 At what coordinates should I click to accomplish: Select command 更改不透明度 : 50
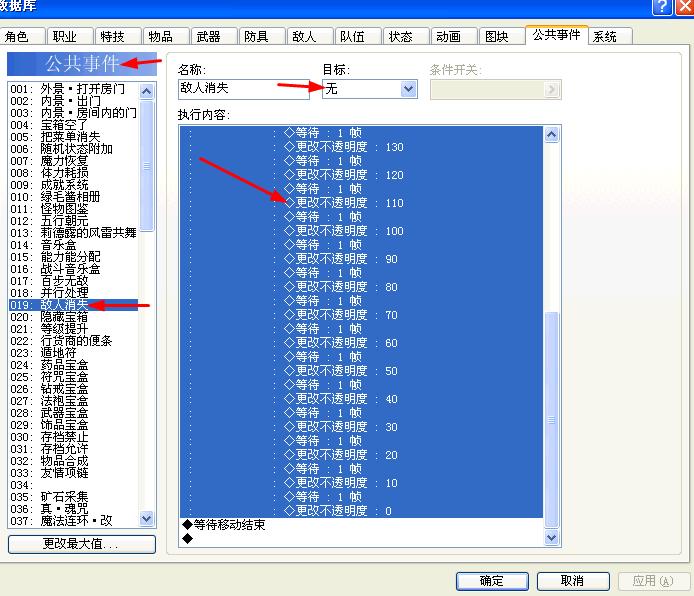(362, 371)
